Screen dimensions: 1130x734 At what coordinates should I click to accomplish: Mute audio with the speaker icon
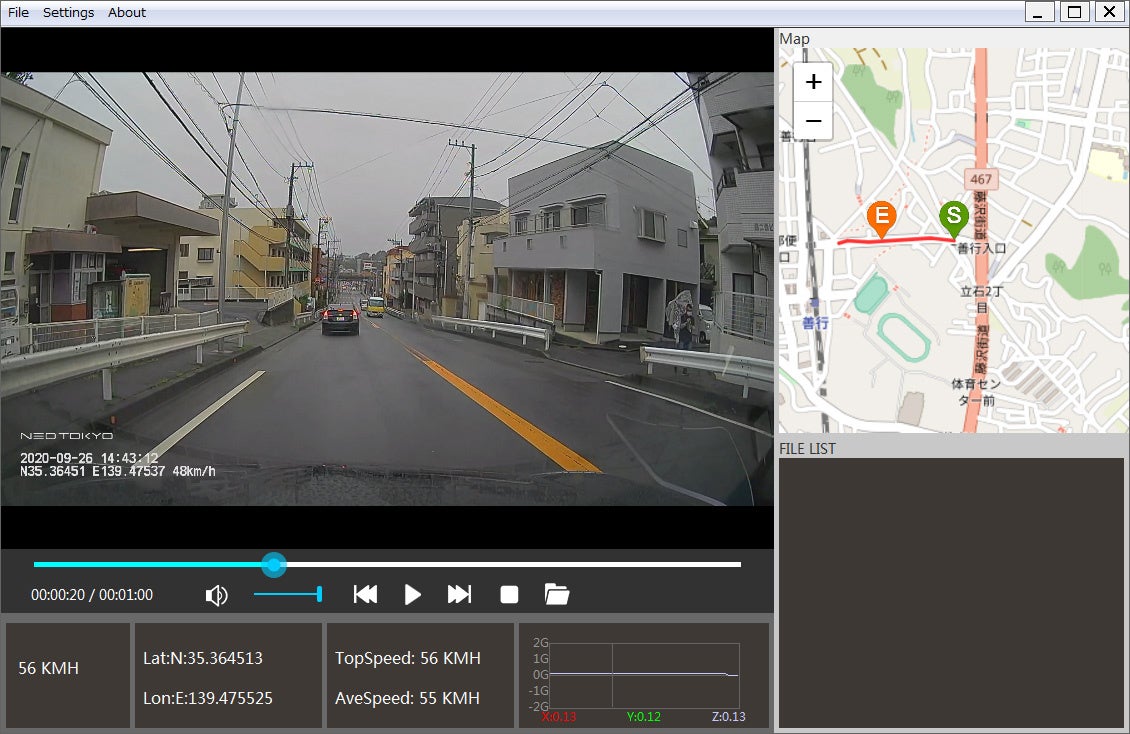pos(216,595)
